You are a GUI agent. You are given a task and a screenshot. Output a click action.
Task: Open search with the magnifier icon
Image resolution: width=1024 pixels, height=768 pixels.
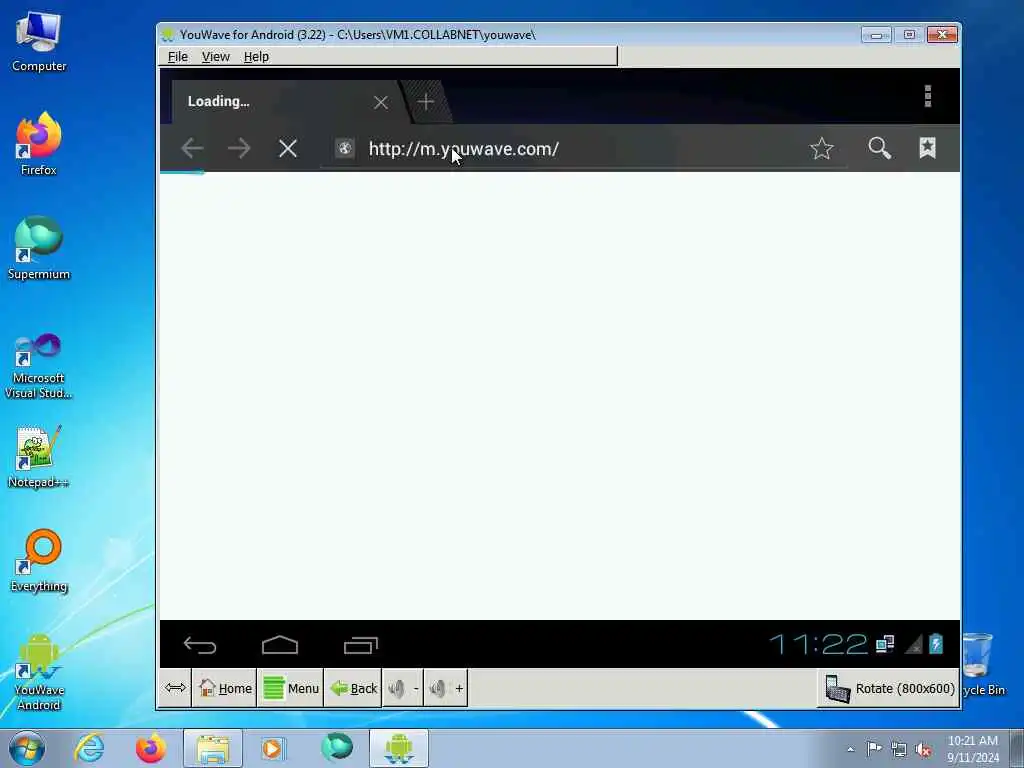pyautogui.click(x=879, y=148)
